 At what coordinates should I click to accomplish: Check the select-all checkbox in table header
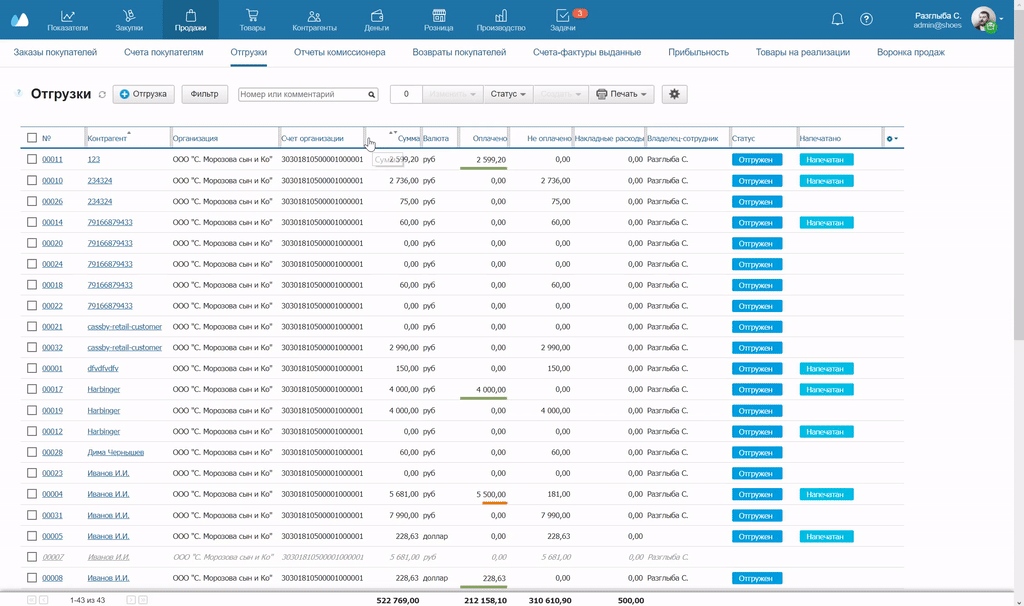click(32, 138)
